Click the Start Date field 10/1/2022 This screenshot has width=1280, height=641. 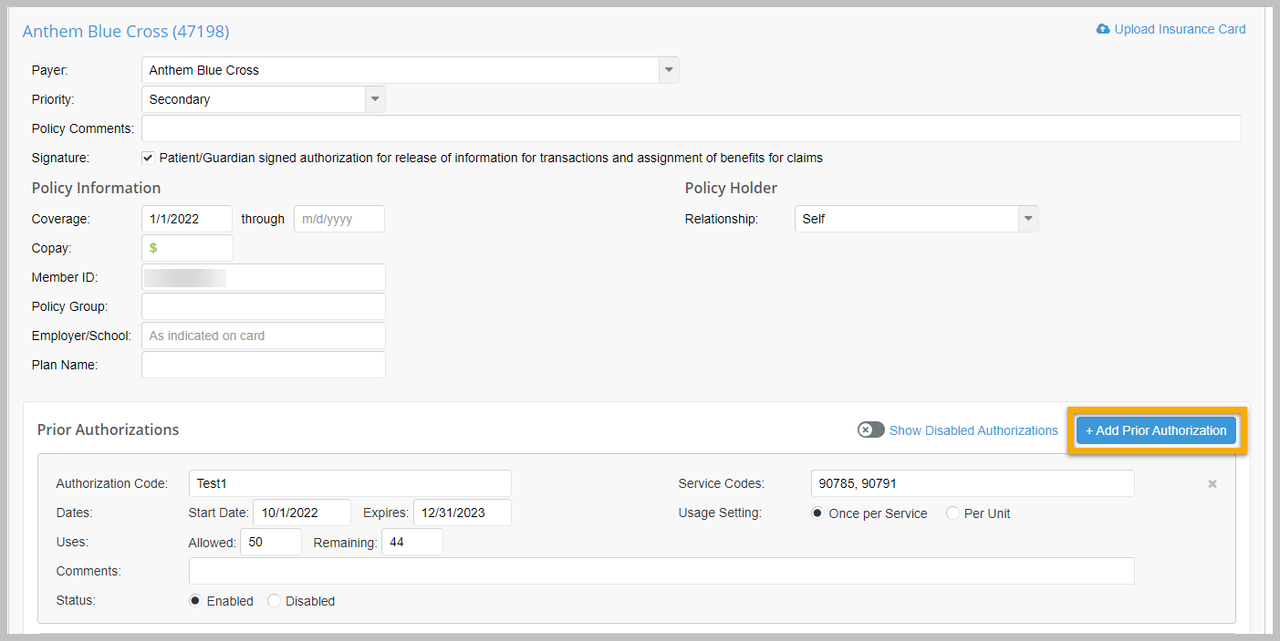click(302, 512)
